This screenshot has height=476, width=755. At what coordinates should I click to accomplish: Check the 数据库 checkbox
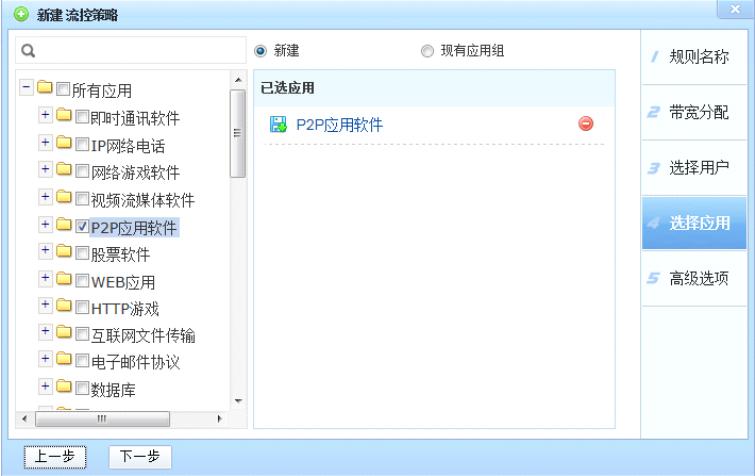(x=82, y=387)
